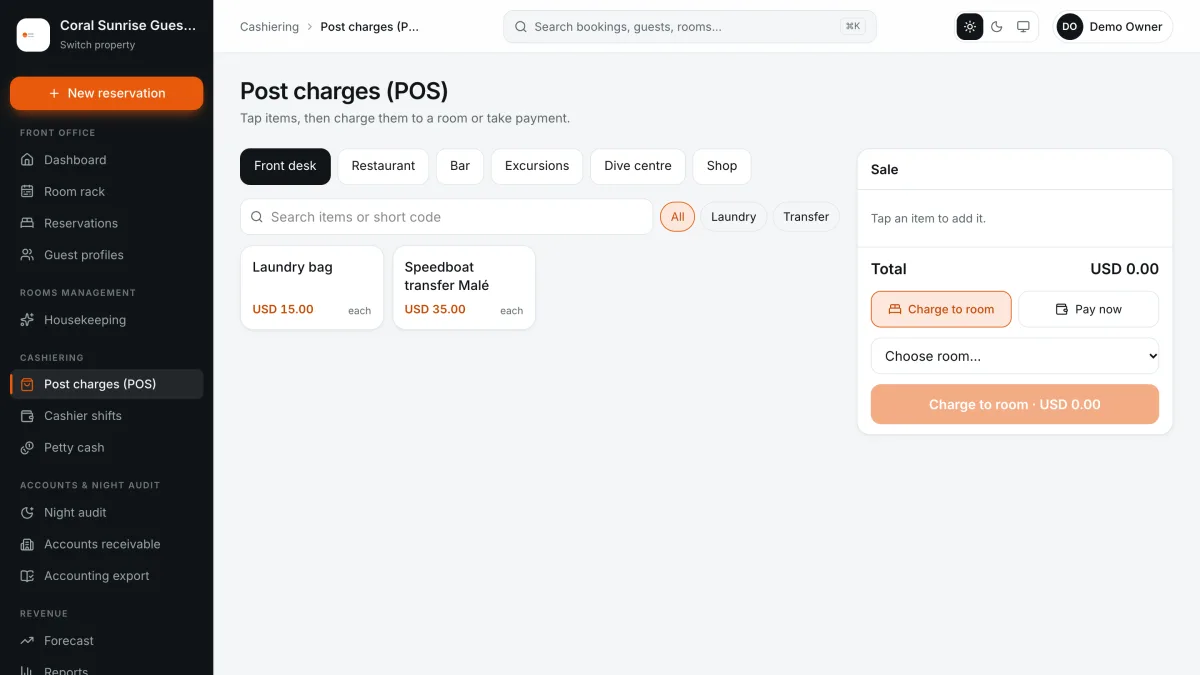The height and width of the screenshot is (675, 1200).
Task: Select the Excursions outlet tab
Action: 537,166
